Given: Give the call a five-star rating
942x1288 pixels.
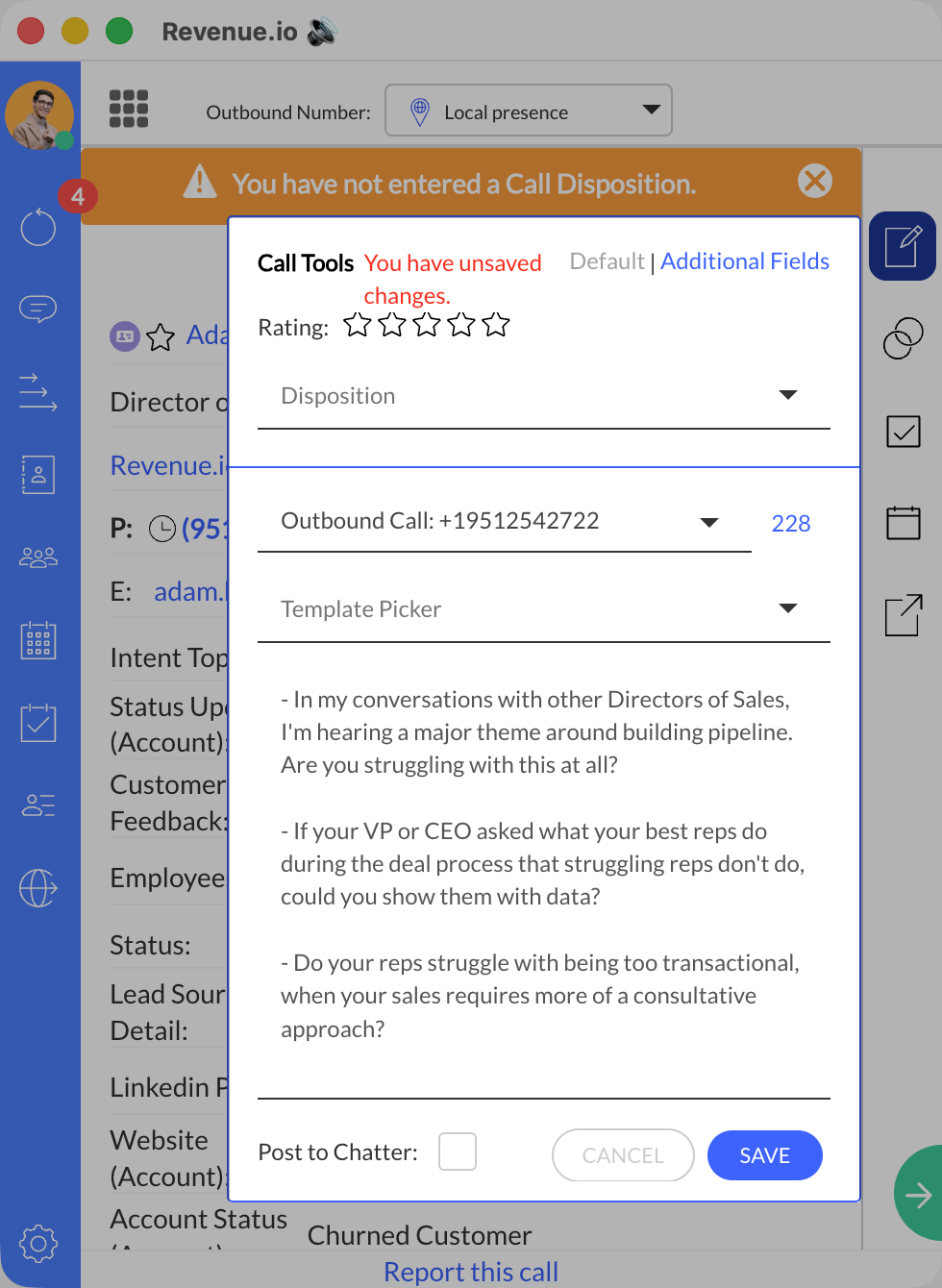Looking at the screenshot, I should 495,325.
